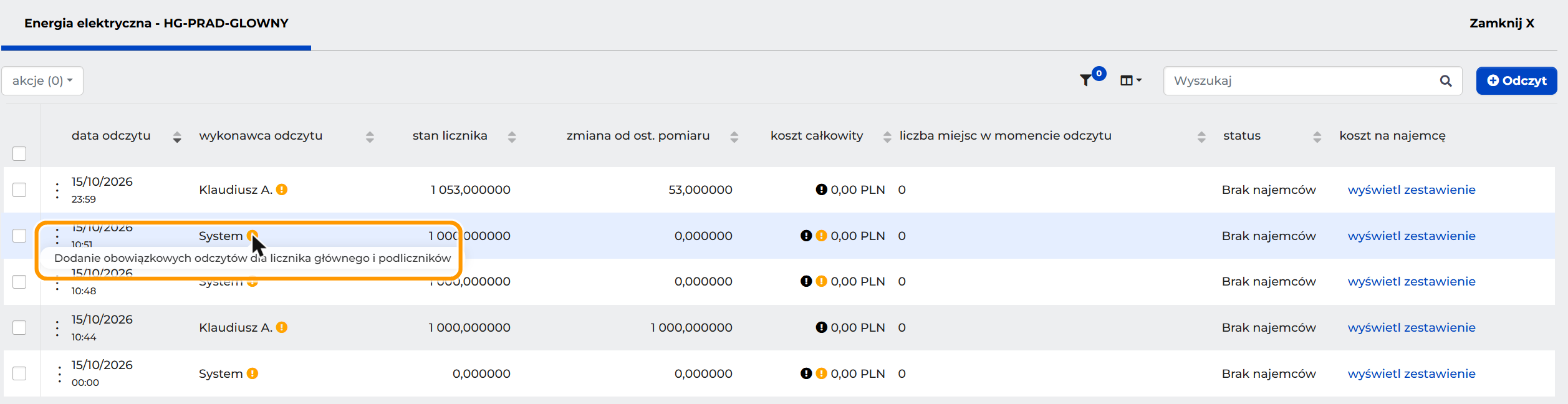Click warning icon beside Klaudiusz A. at 10:44
Image resolution: width=1568 pixels, height=404 pixels.
coord(282,327)
